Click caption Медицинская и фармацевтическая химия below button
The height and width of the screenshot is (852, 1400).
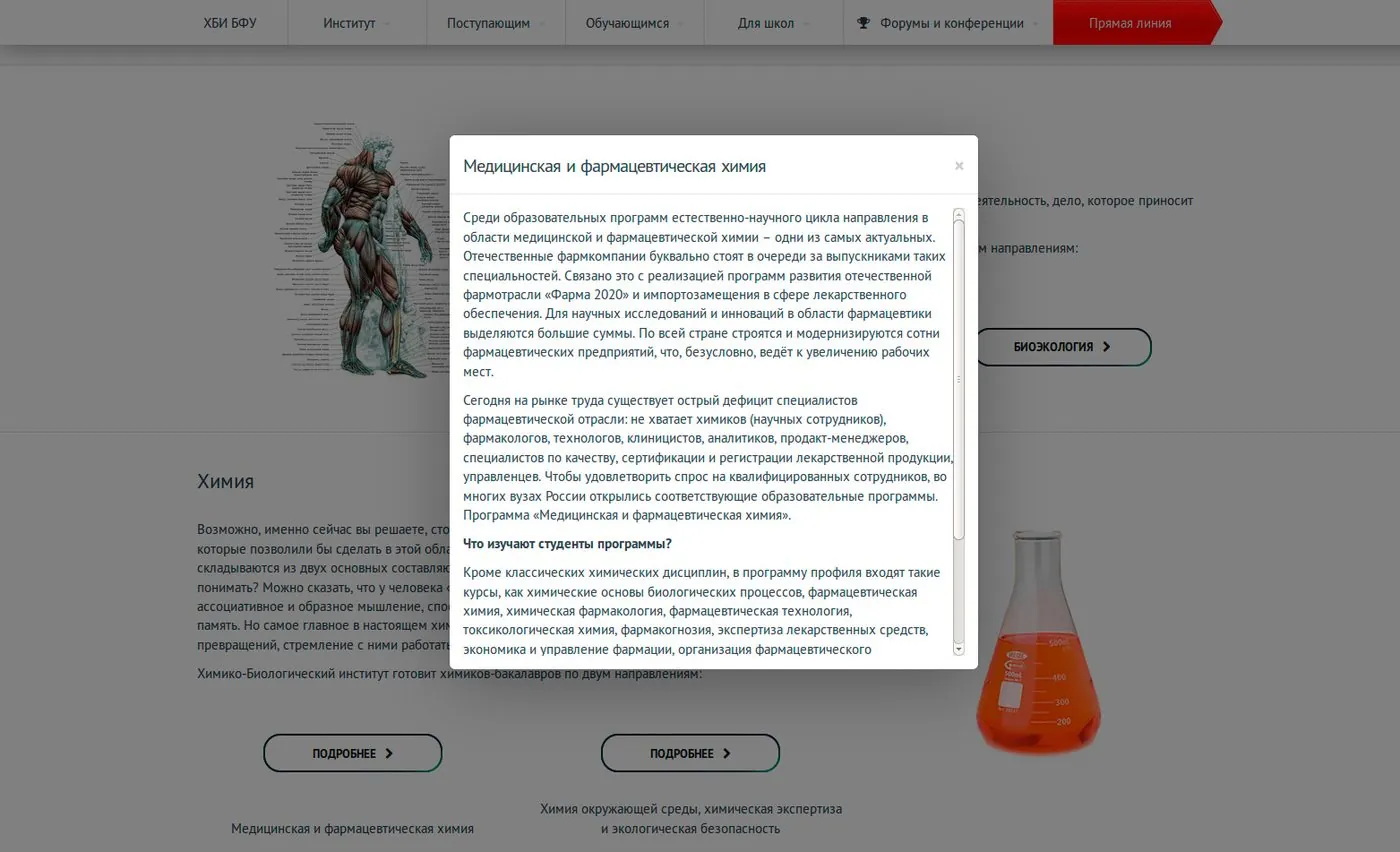[x=352, y=829]
